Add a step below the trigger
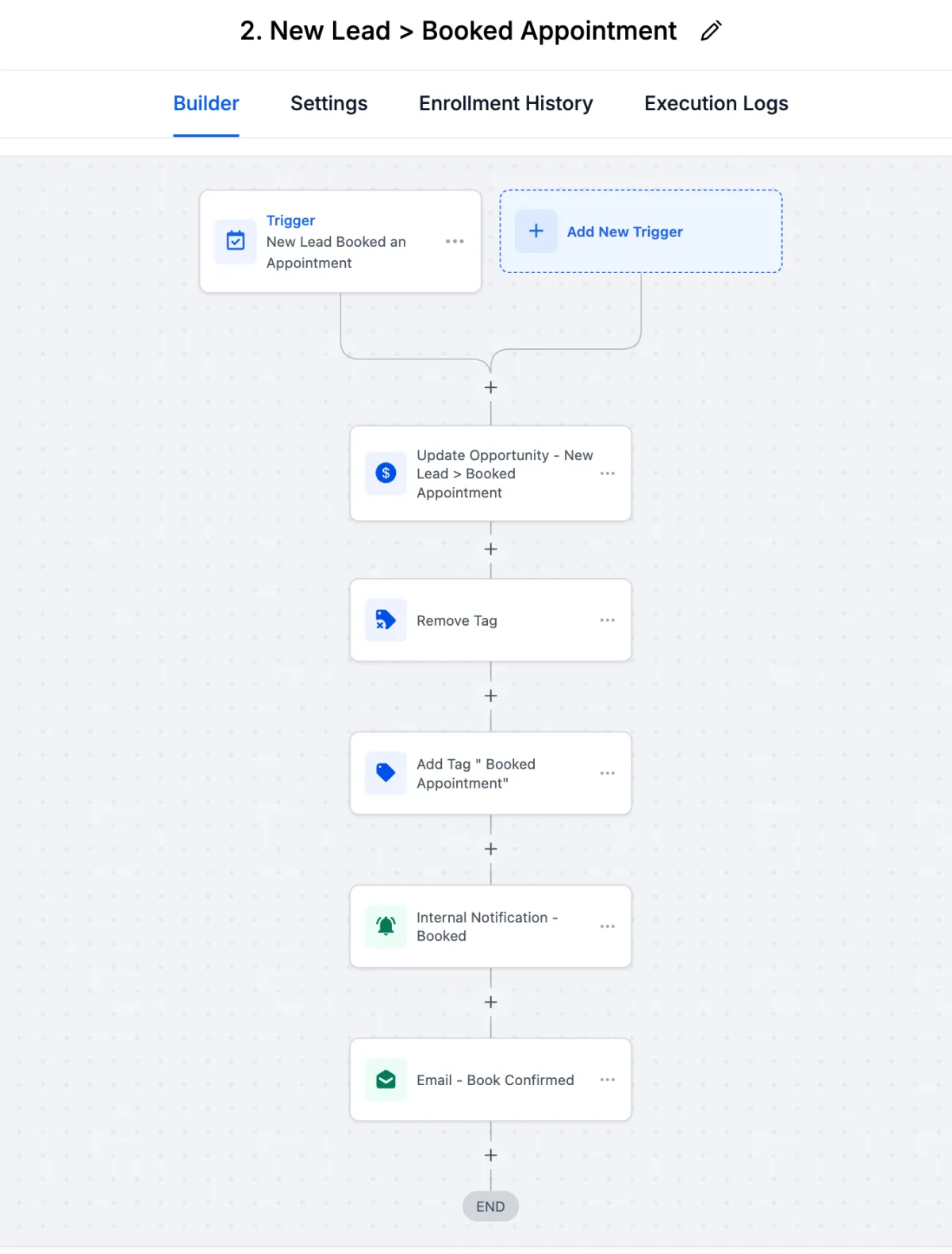This screenshot has width=952, height=1254. (491, 388)
